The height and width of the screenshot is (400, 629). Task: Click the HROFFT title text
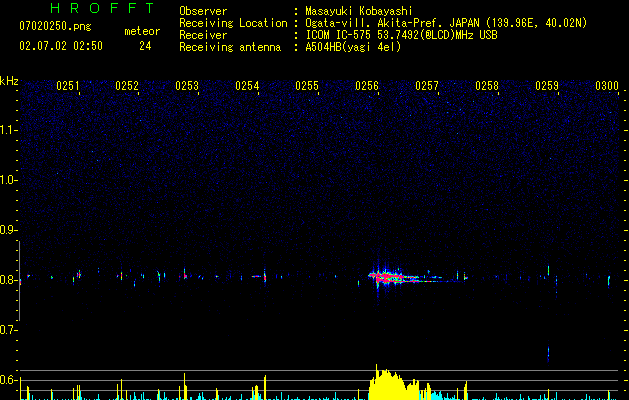(x=102, y=8)
